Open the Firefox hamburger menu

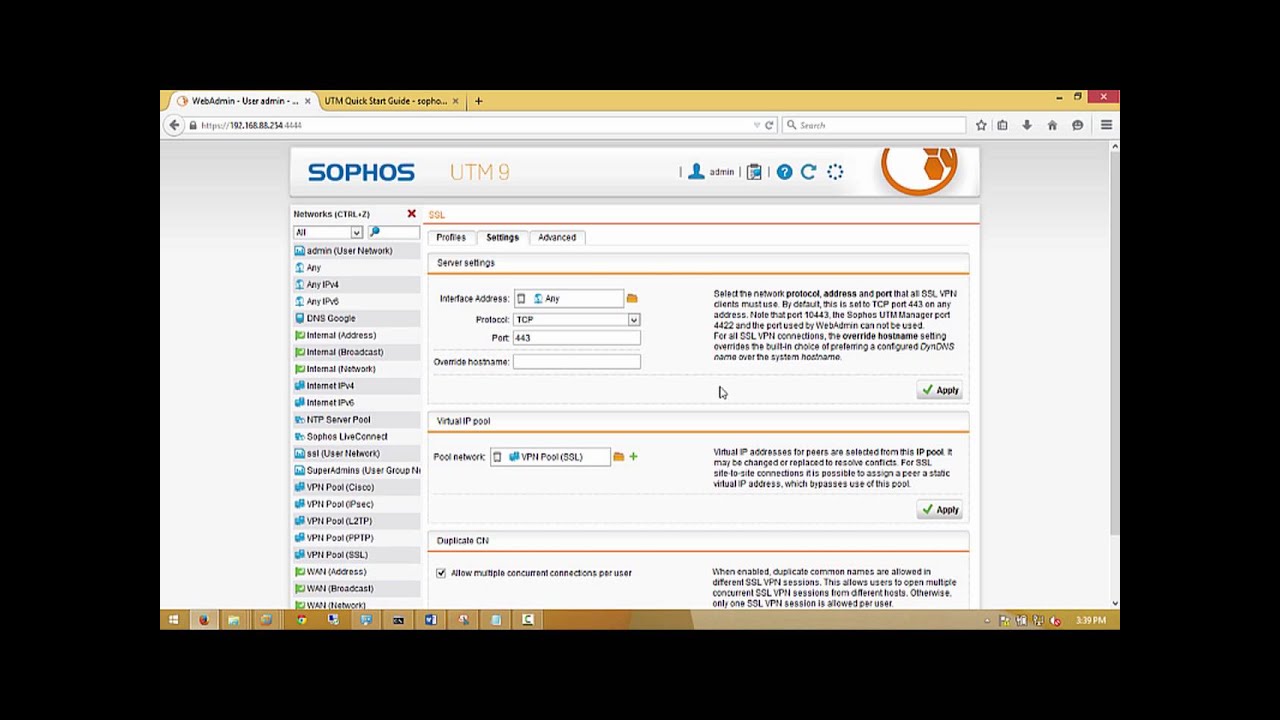[1106, 125]
